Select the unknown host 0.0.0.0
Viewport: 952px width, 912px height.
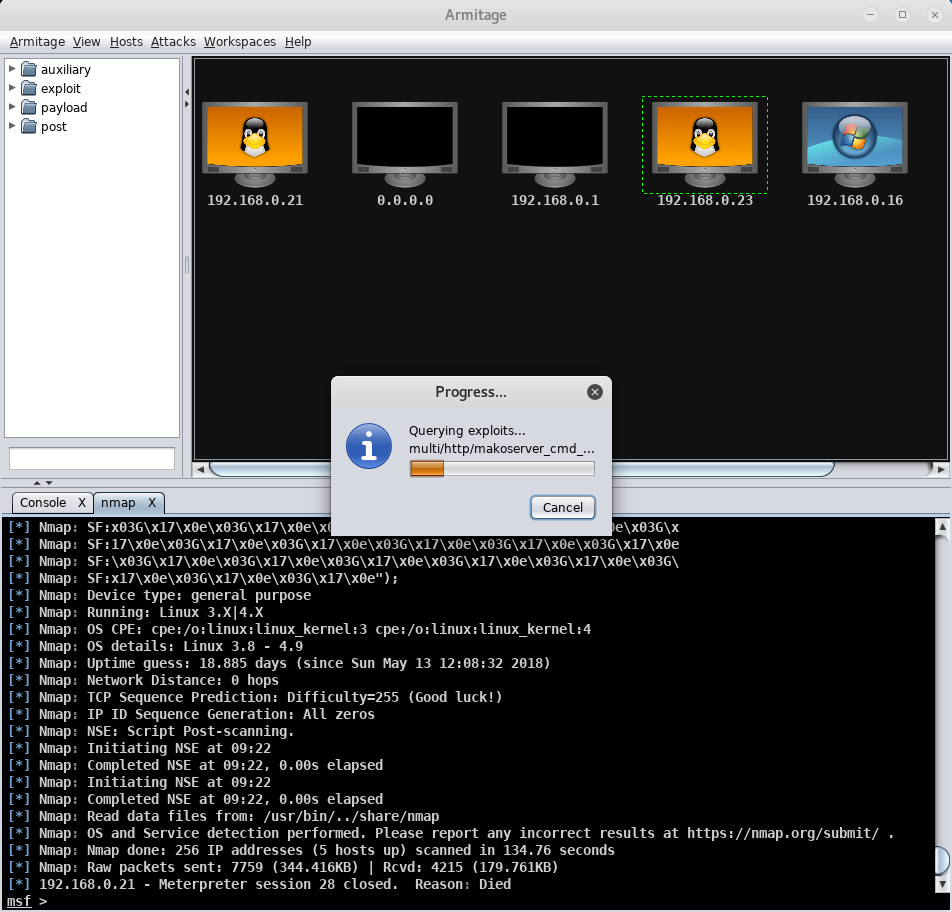(x=405, y=145)
